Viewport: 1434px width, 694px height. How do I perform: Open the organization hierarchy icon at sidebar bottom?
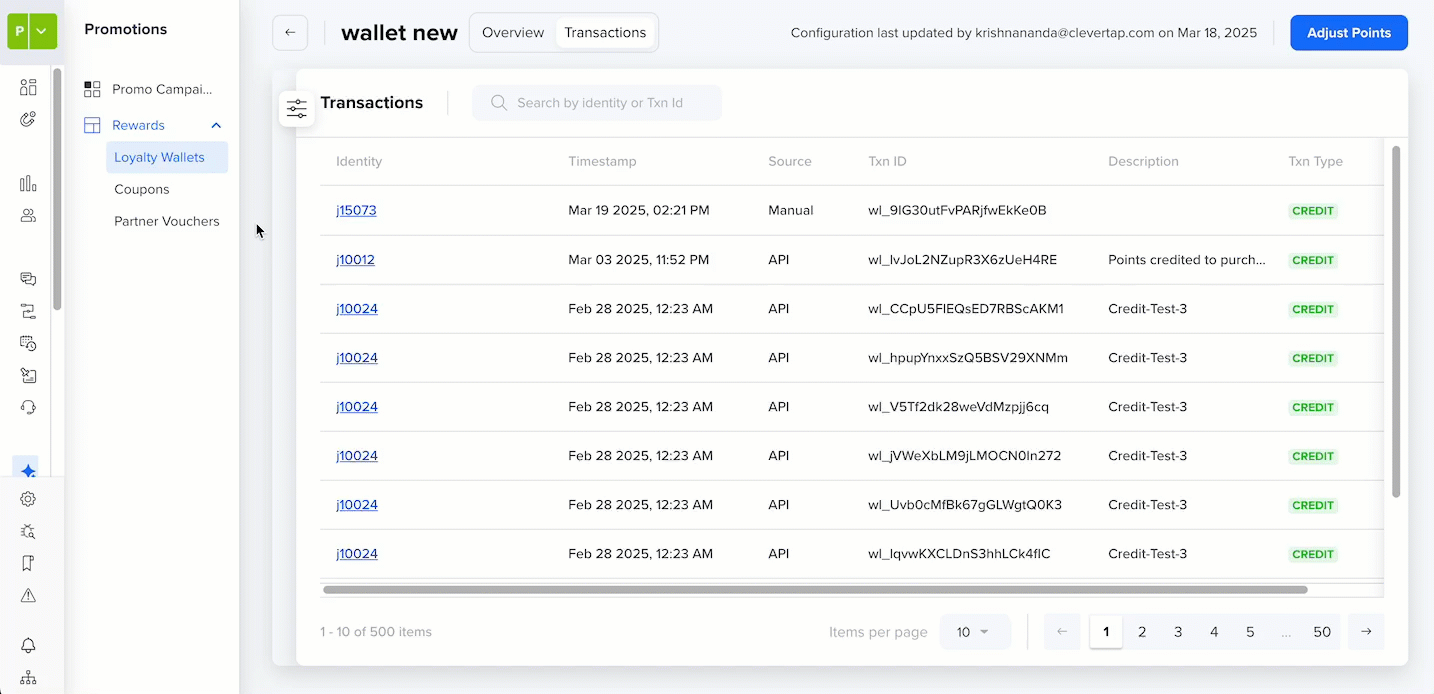pyautogui.click(x=28, y=677)
